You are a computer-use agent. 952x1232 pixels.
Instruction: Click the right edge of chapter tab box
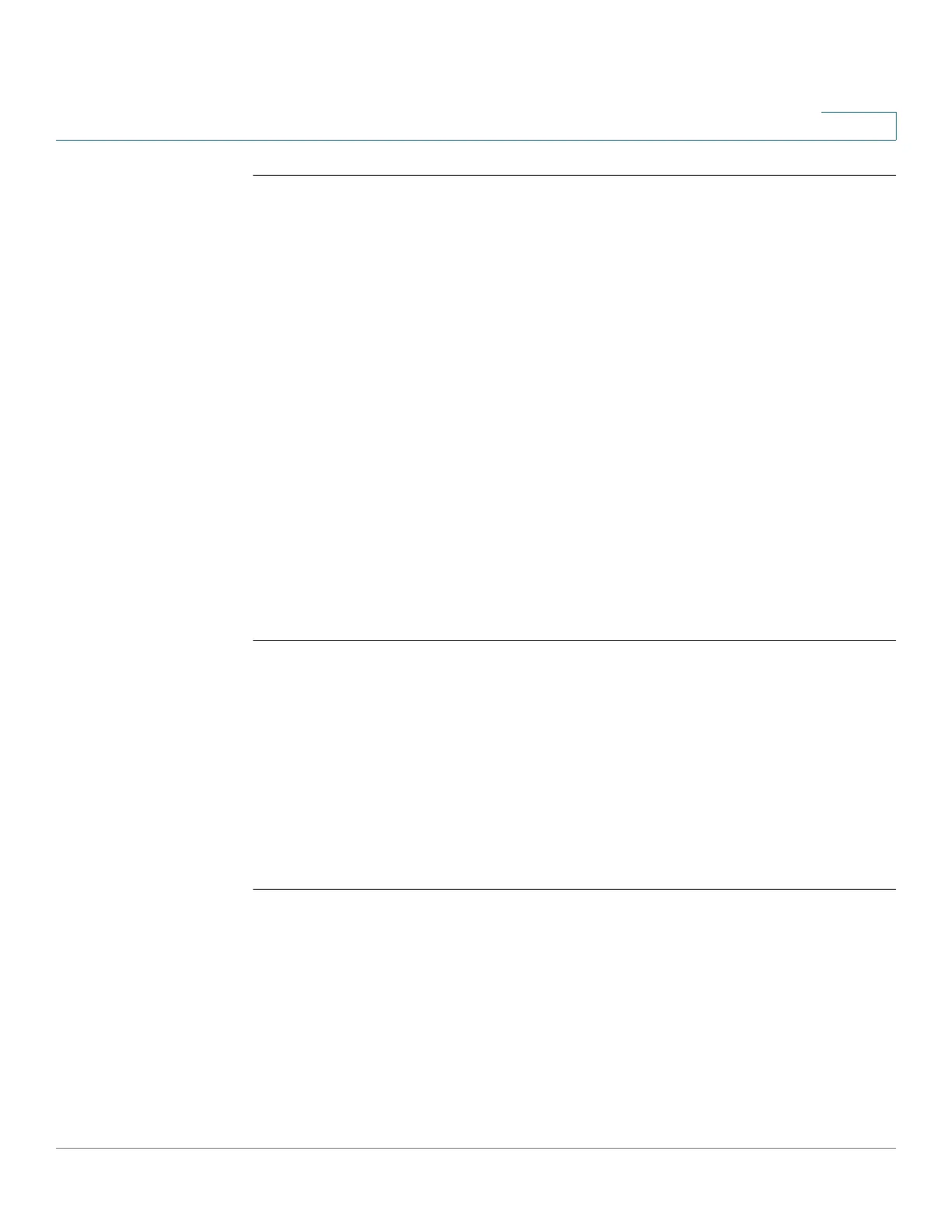click(896, 126)
